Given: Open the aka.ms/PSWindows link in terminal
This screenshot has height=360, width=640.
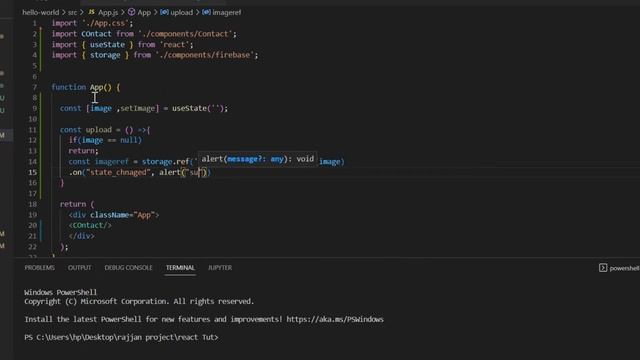Looking at the screenshot, I should tap(335, 319).
